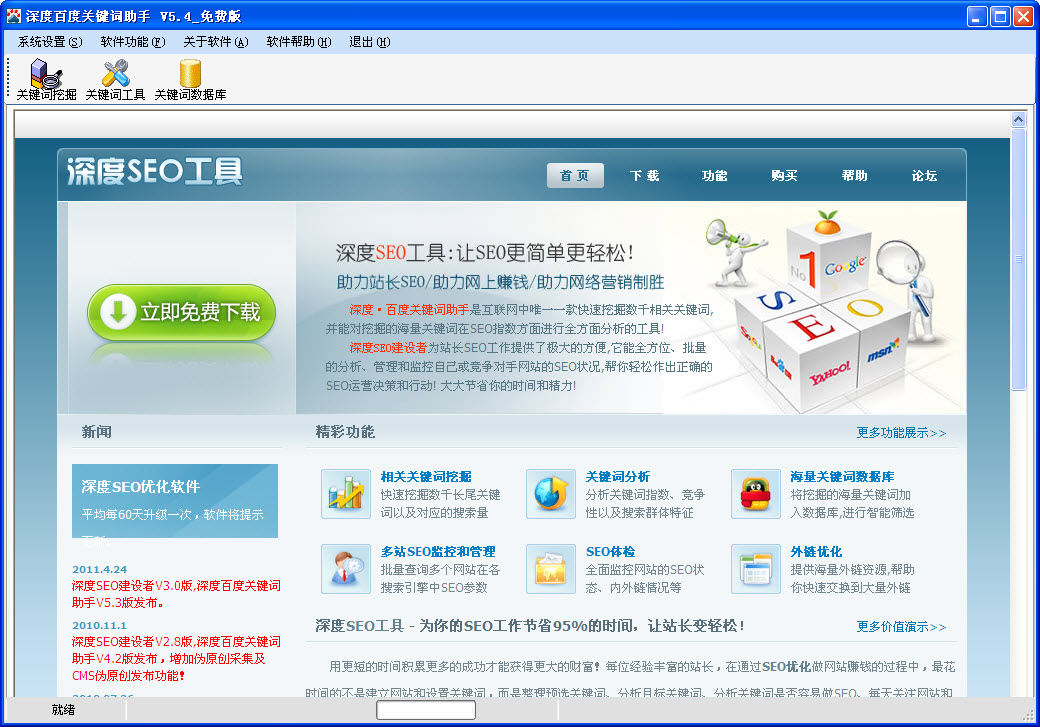Click the status bar progress field
Screen dimensions: 1040x727
point(426,710)
